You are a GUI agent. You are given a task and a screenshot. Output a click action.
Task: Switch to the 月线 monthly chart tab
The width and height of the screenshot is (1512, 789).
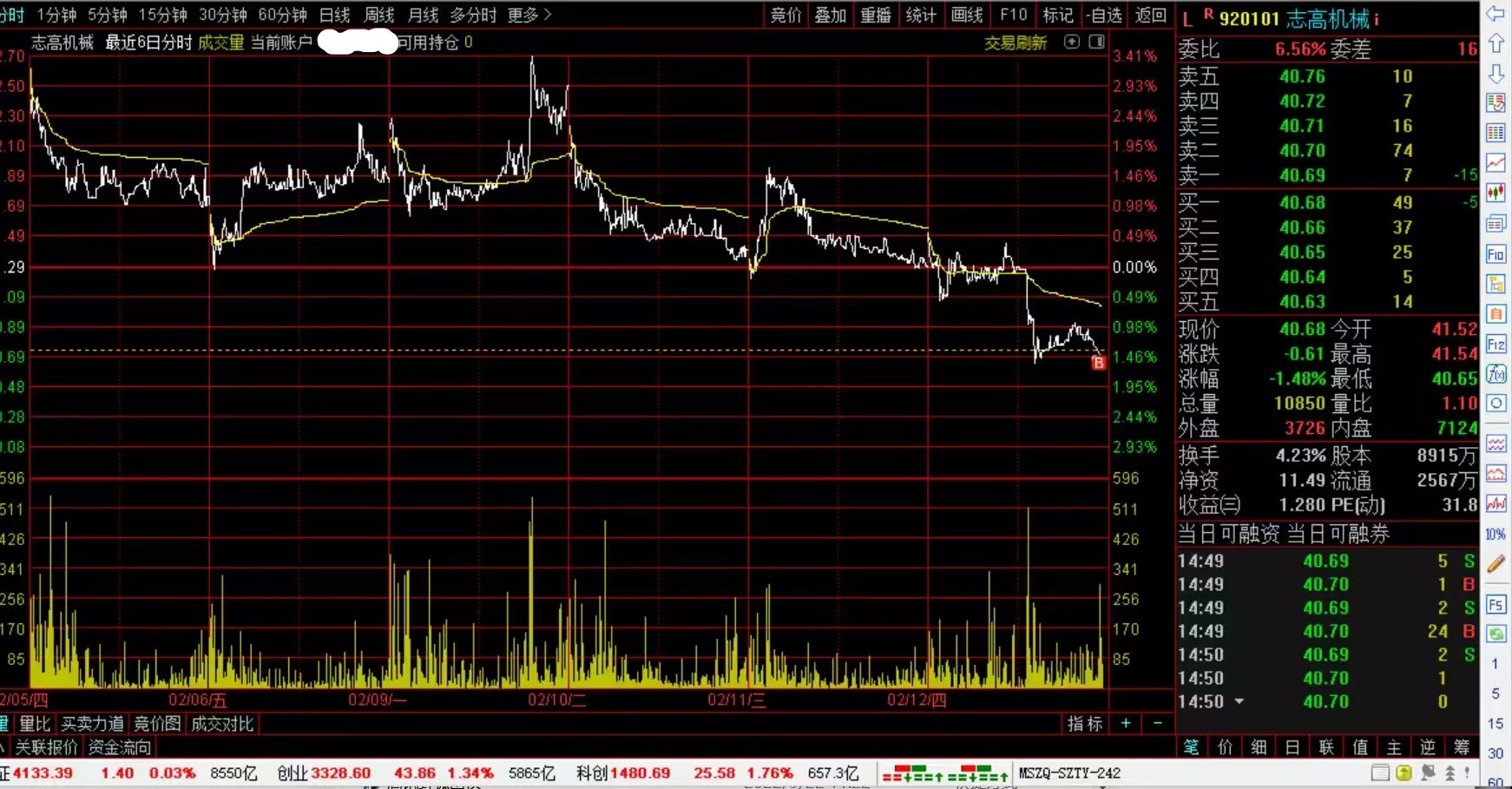424,15
